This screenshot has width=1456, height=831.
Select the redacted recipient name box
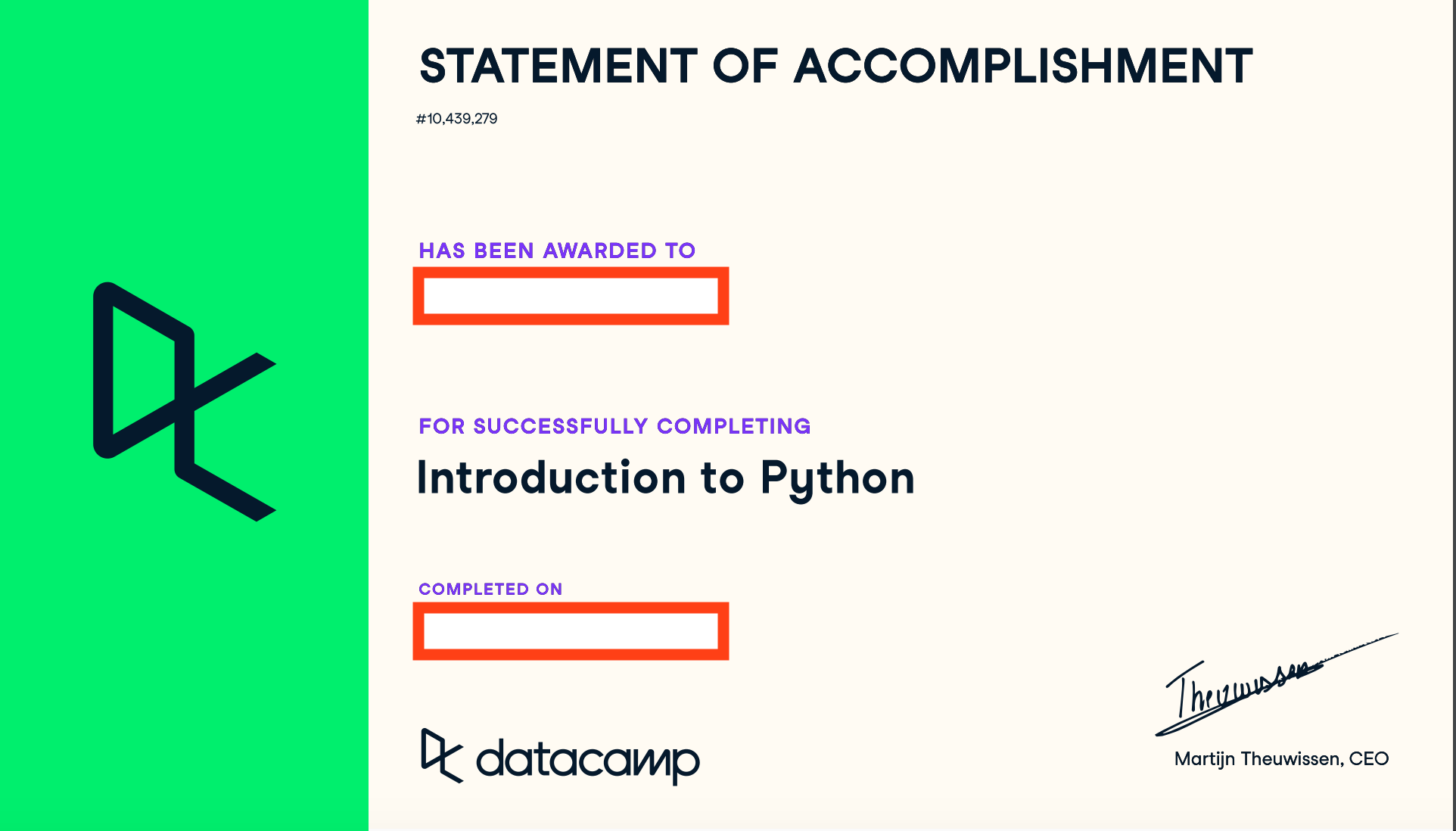[571, 296]
